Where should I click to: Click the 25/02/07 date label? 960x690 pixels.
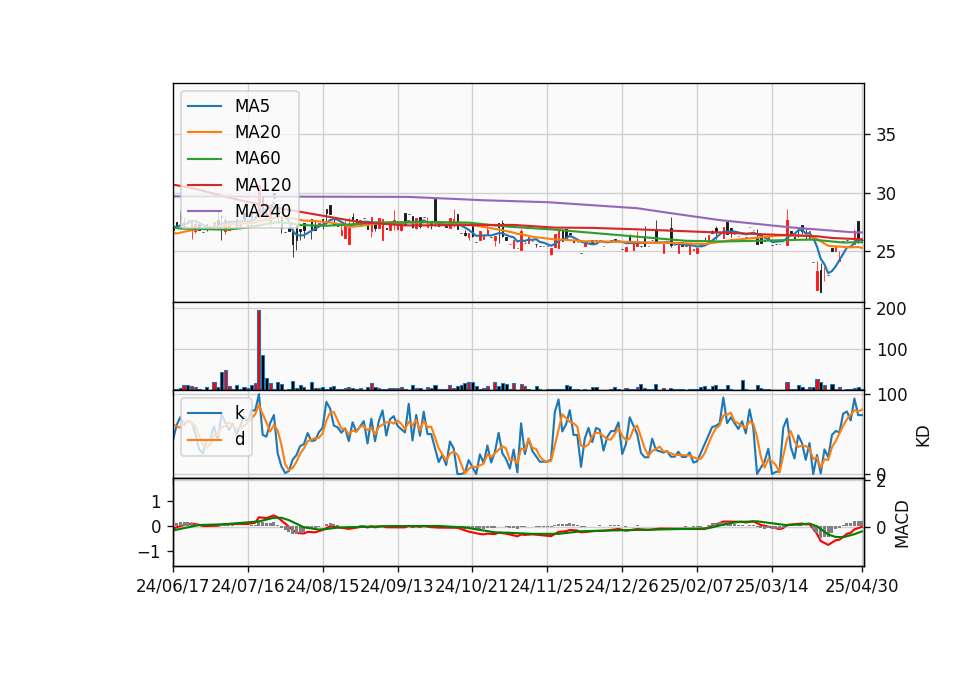pyautogui.click(x=697, y=586)
